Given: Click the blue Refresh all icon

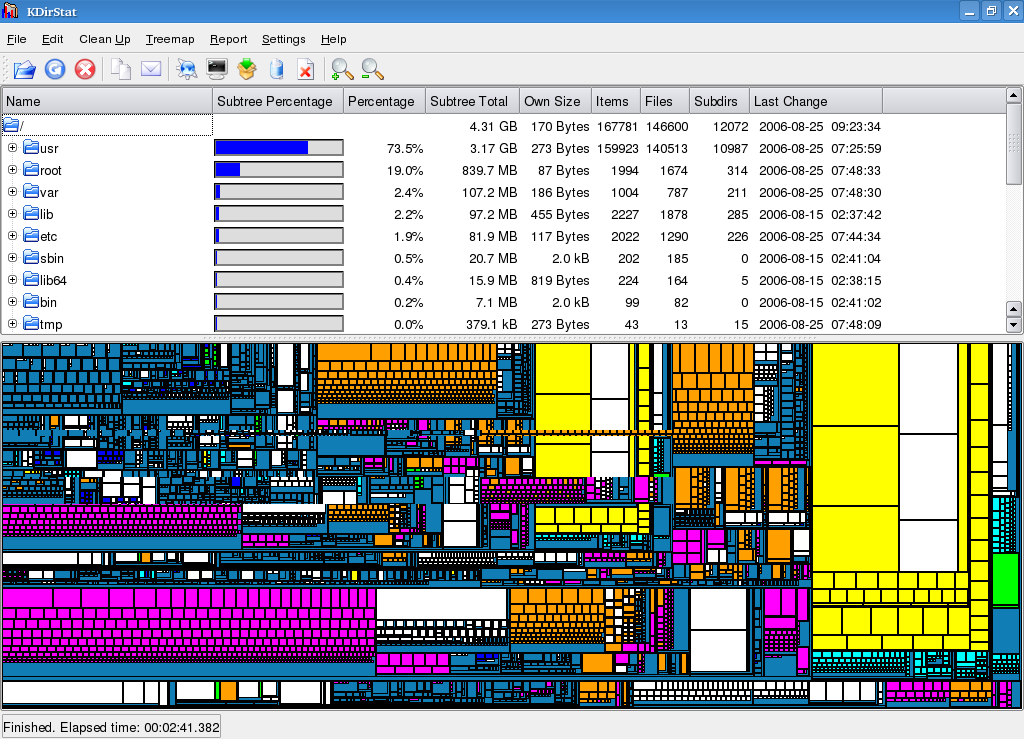Looking at the screenshot, I should 55,69.
